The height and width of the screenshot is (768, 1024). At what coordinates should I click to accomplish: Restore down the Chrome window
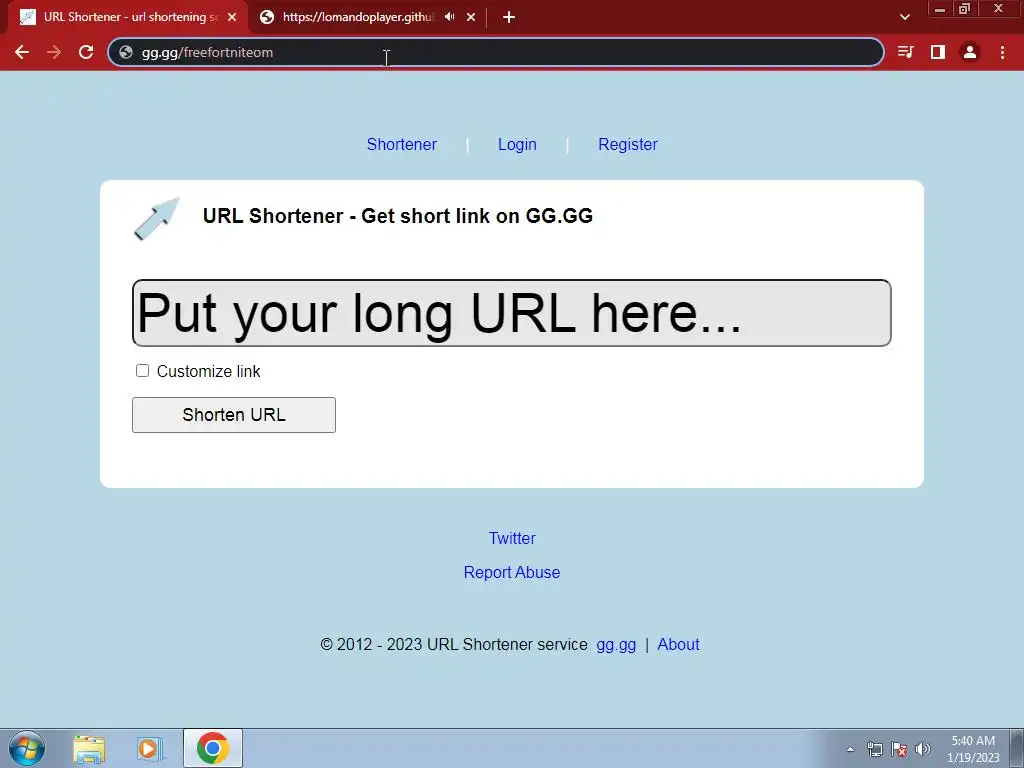point(964,9)
